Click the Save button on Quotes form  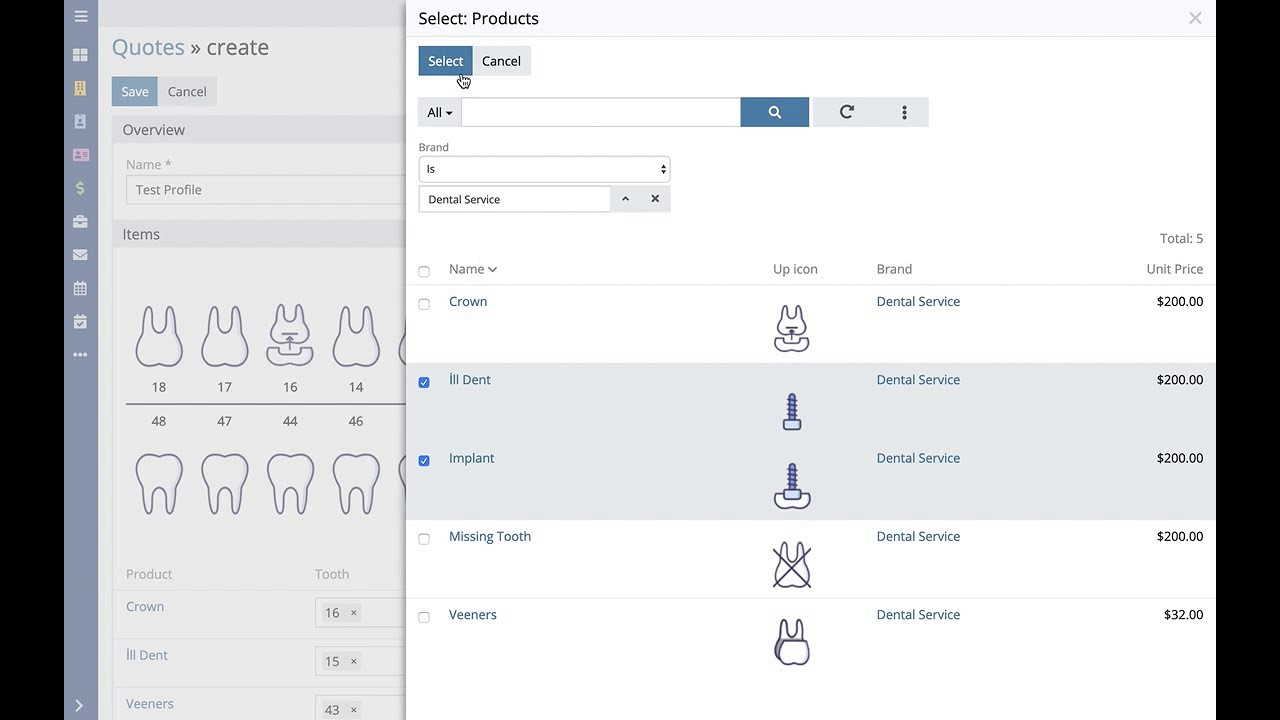point(135,91)
